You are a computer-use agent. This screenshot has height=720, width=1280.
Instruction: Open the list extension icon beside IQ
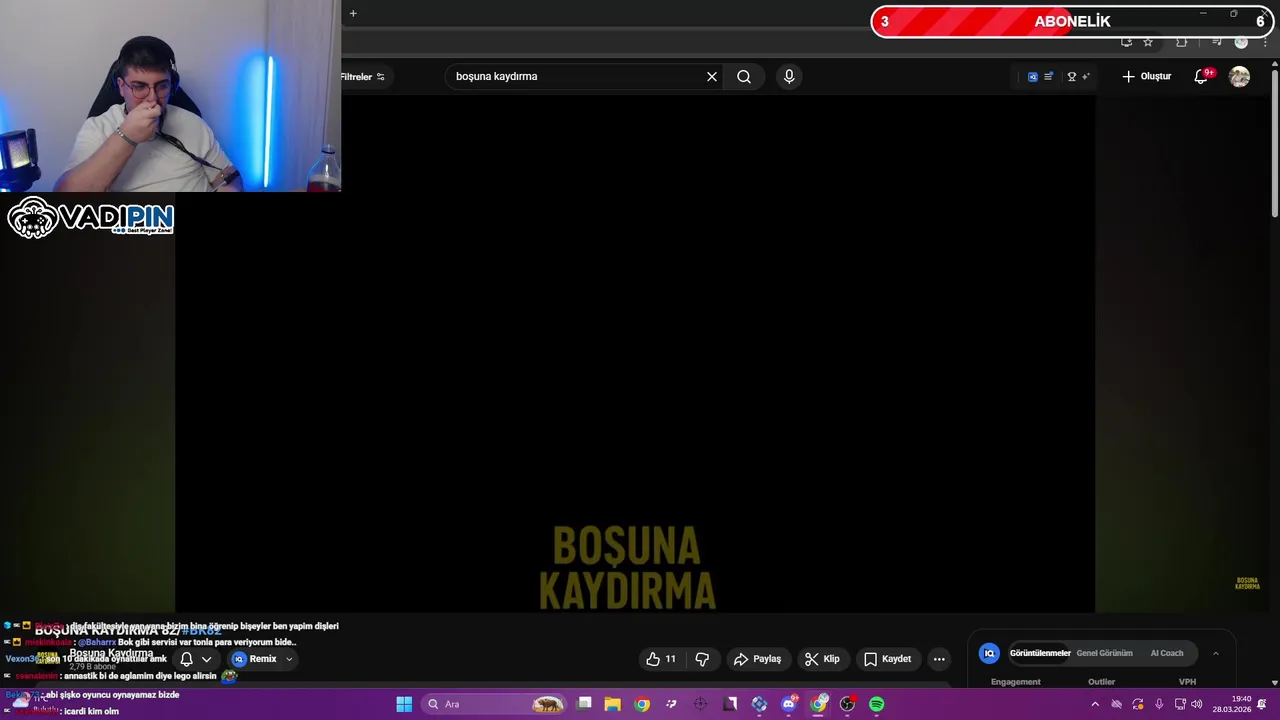coord(1048,77)
